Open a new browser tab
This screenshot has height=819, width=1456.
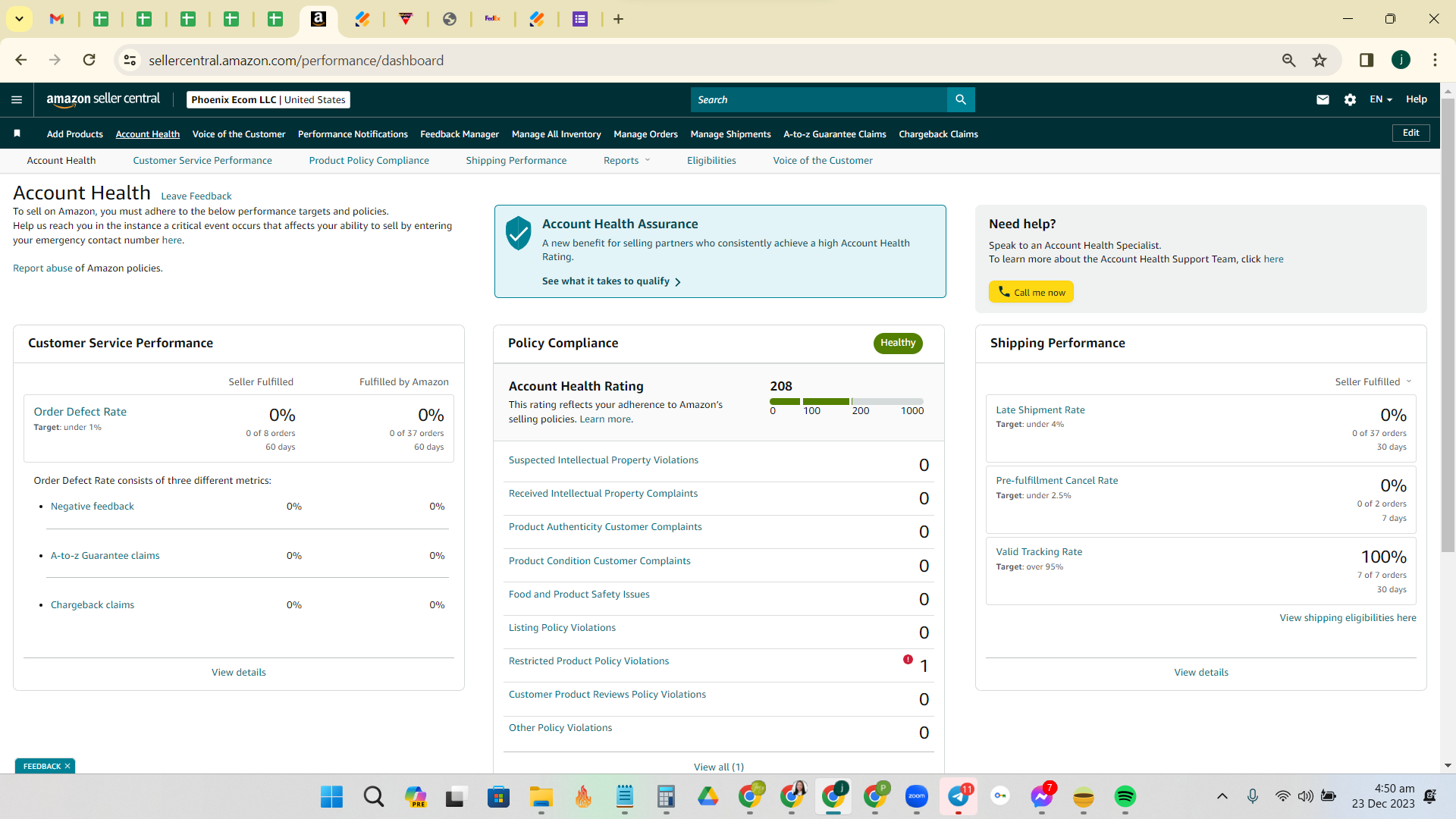click(x=619, y=19)
